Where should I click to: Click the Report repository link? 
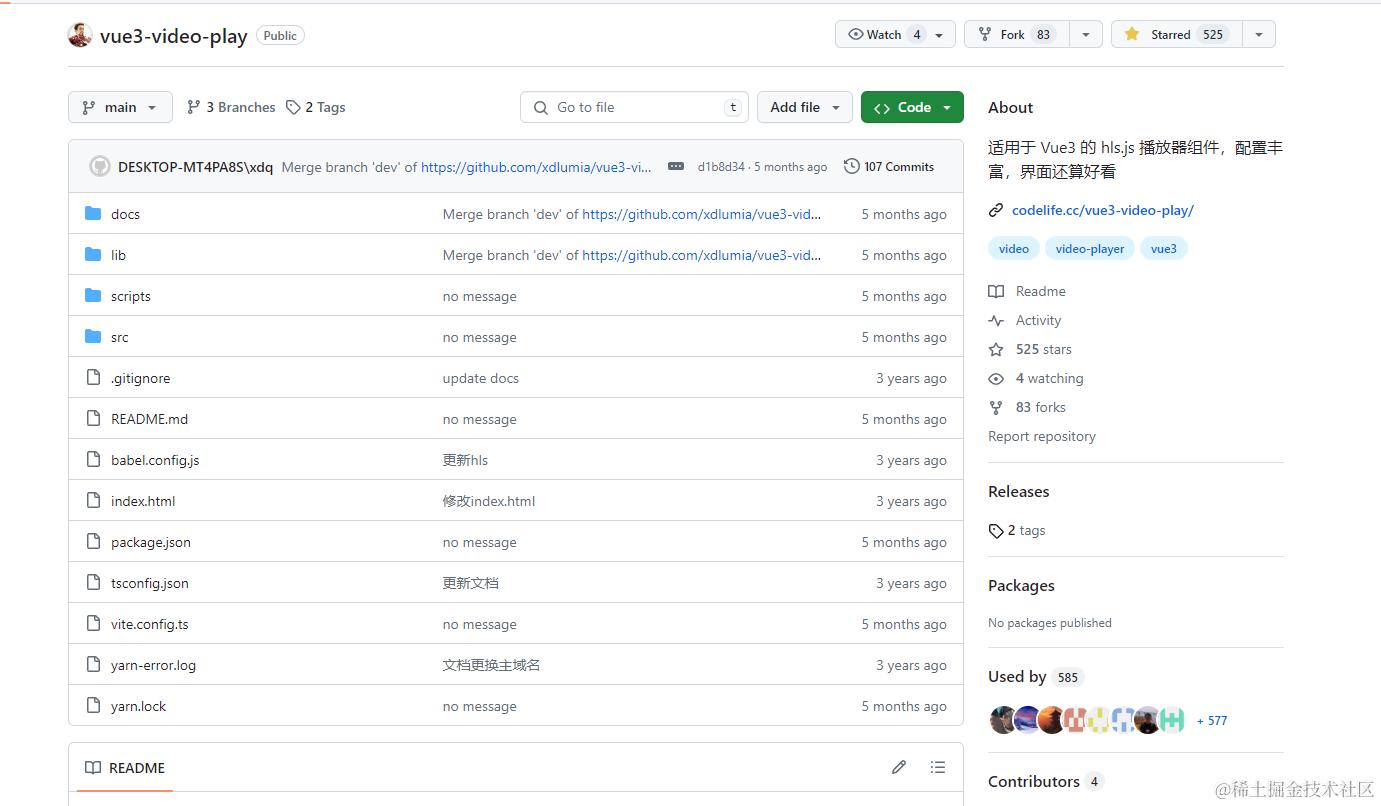click(1042, 436)
